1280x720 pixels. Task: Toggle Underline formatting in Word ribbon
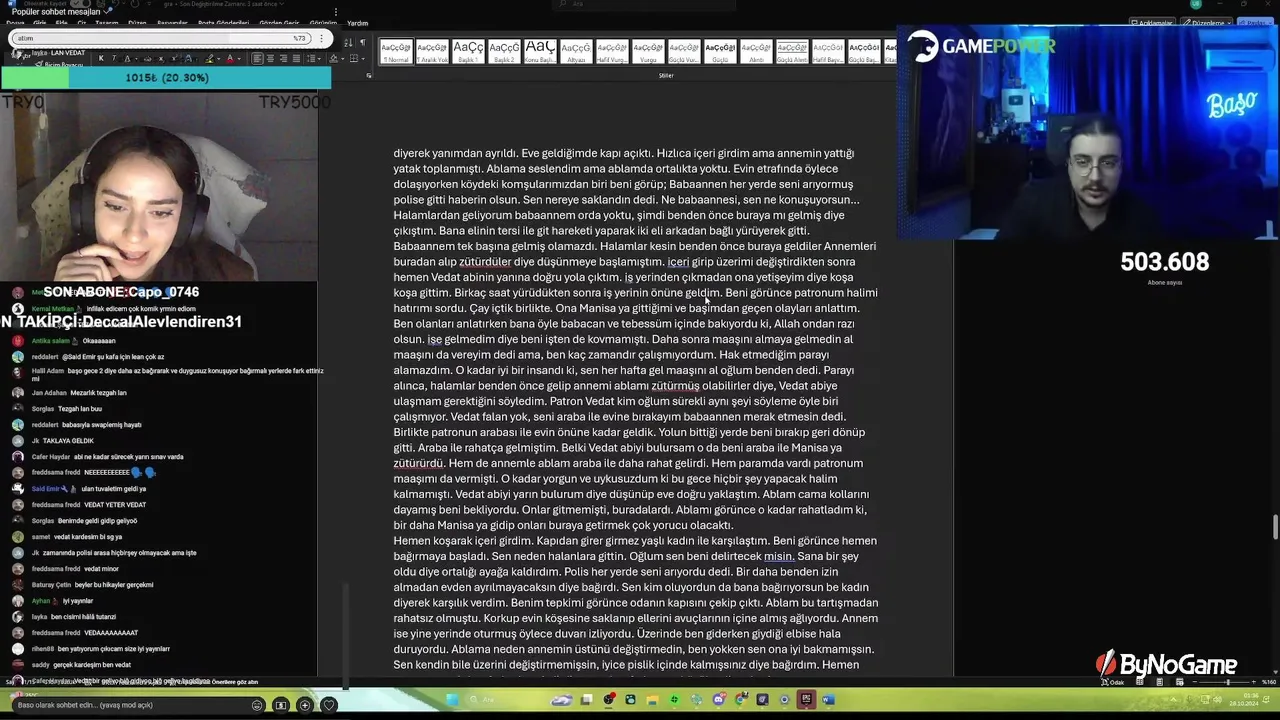127,58
